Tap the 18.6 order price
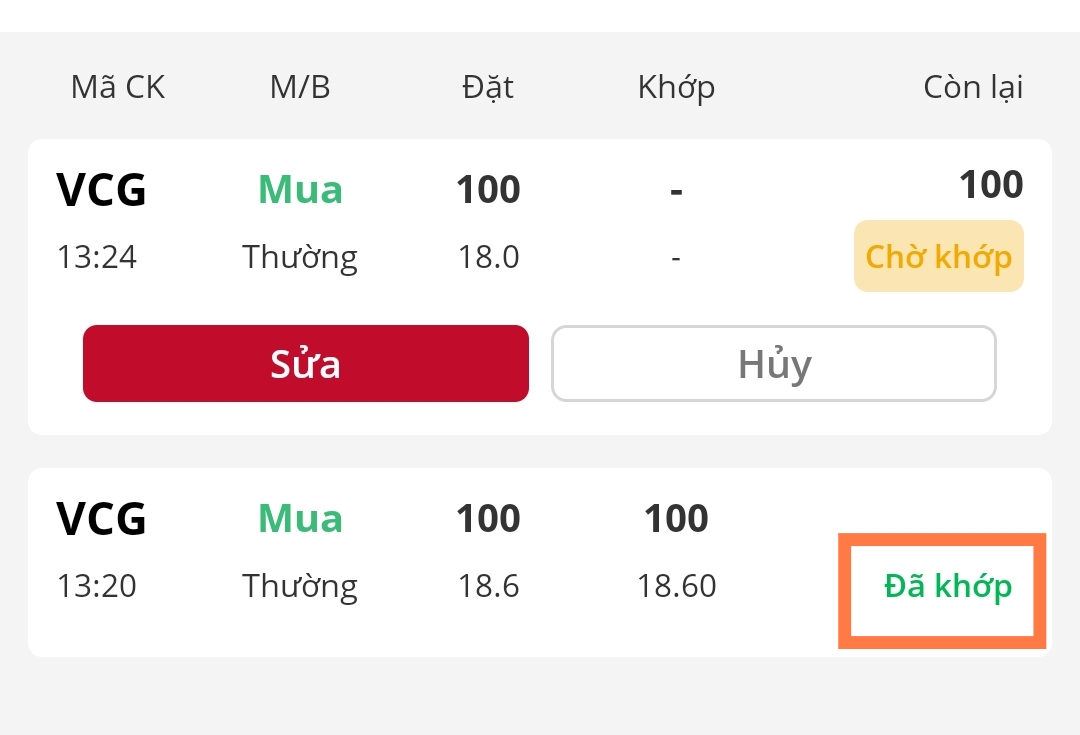The width and height of the screenshot is (1080, 735). 488,586
